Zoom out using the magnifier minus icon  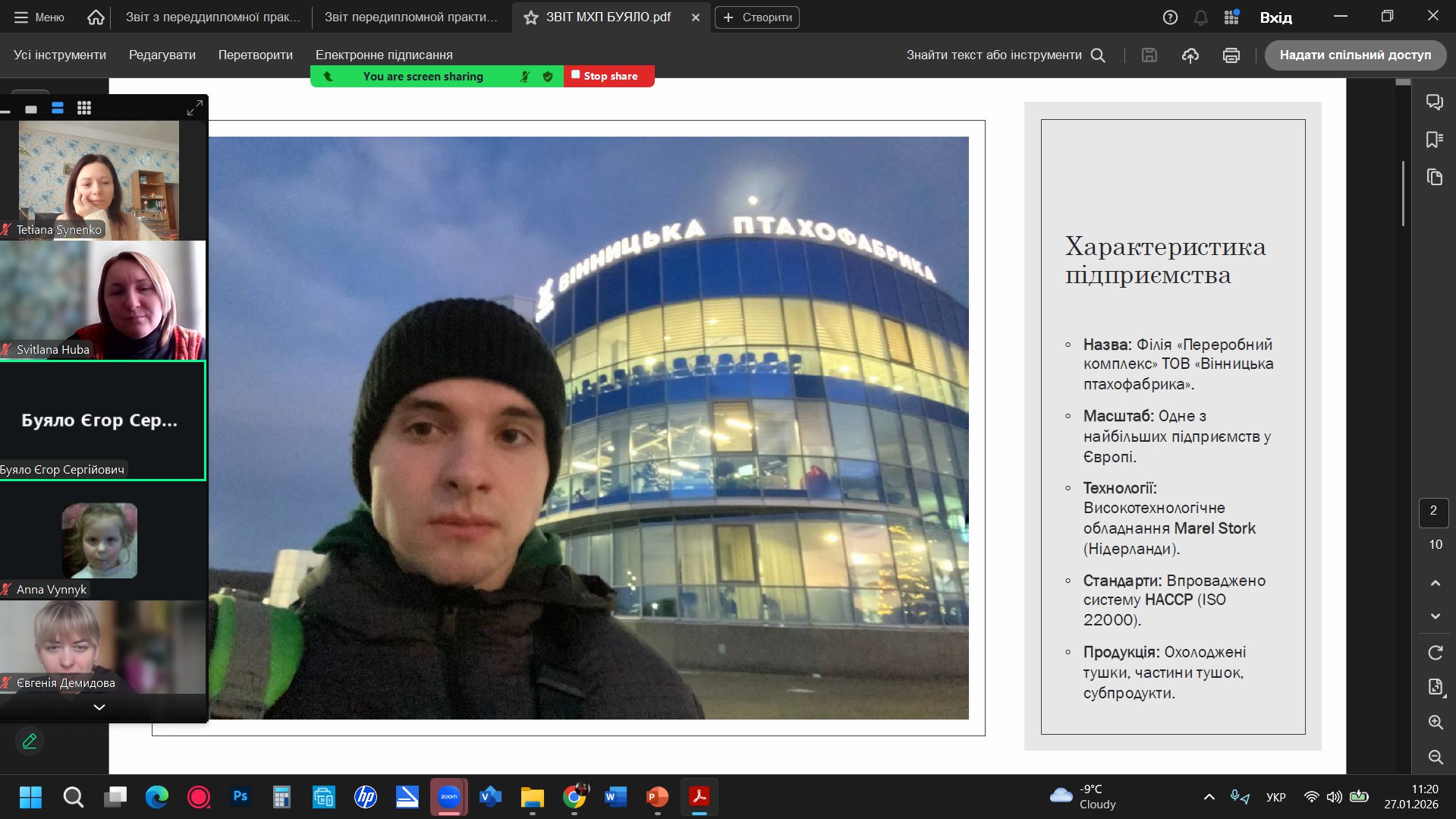1435,757
